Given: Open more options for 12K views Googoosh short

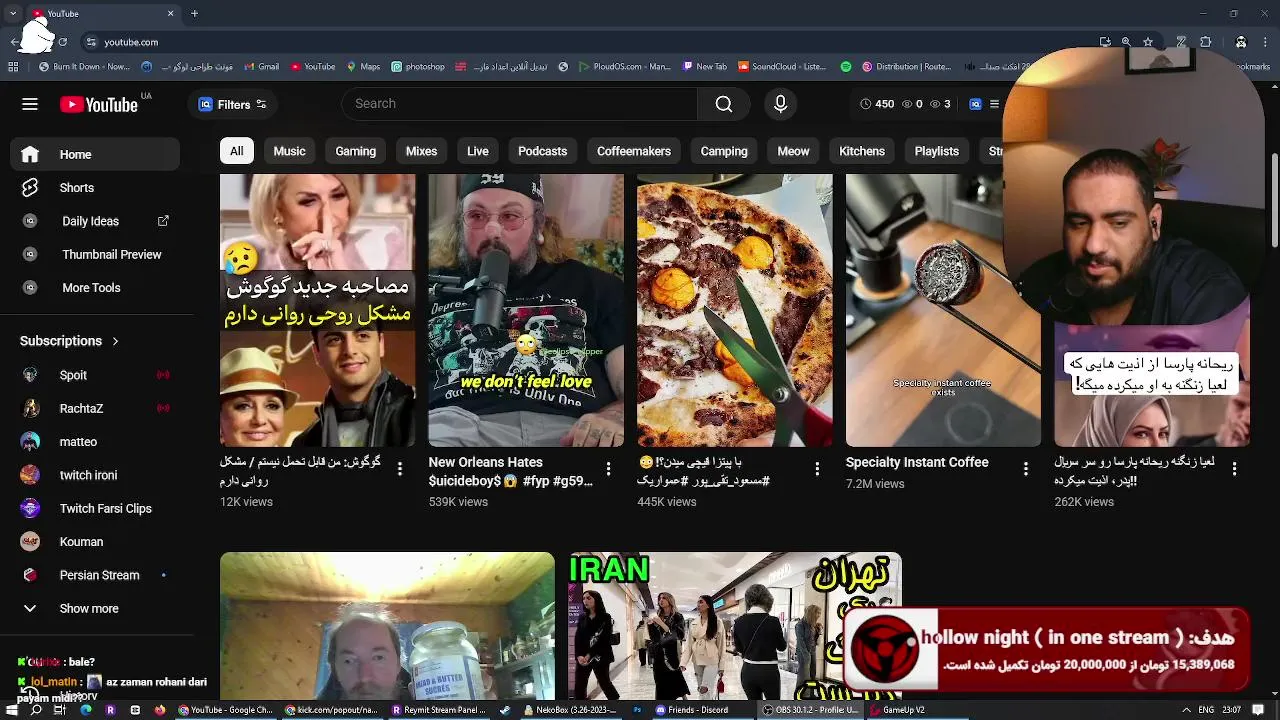Looking at the screenshot, I should tap(400, 468).
